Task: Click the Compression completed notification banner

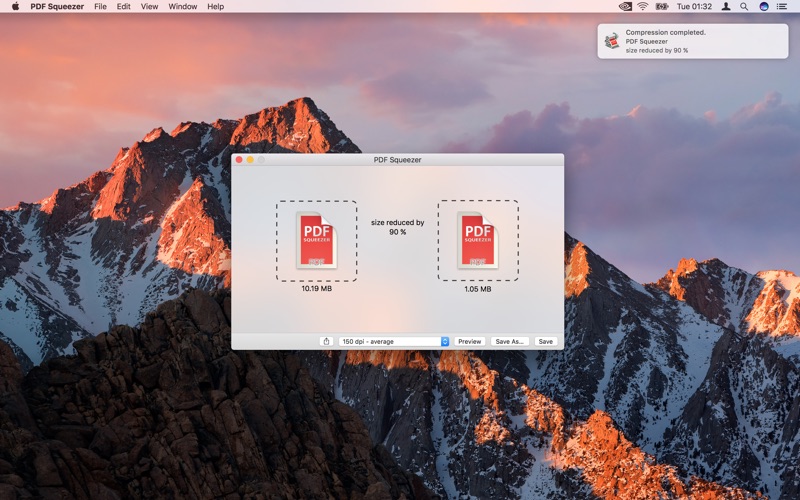Action: (693, 41)
